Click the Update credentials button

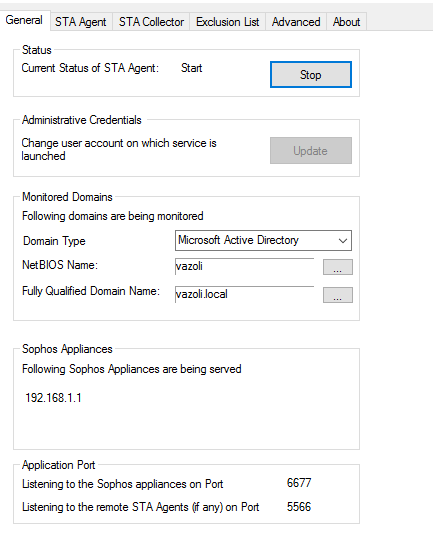311,151
